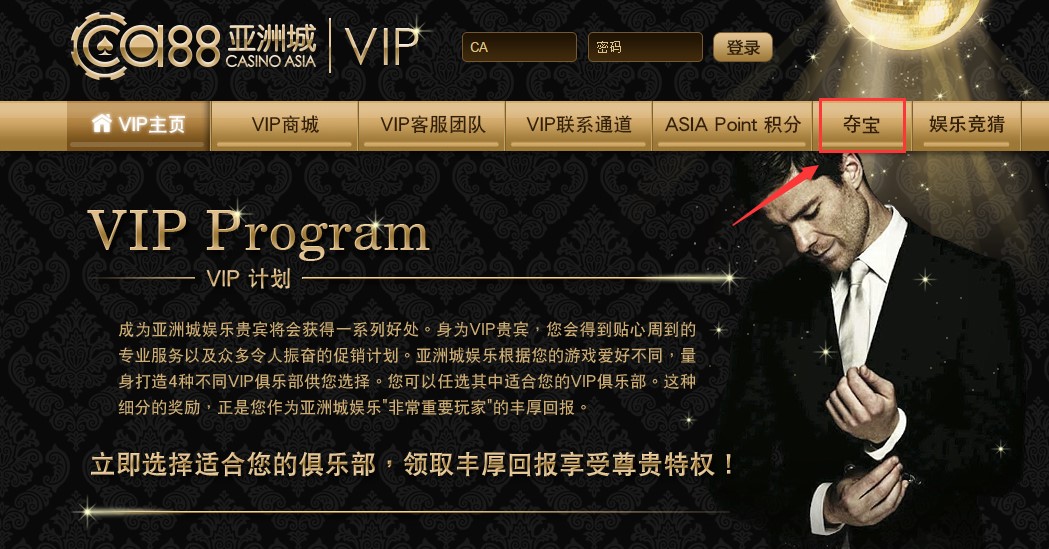This screenshot has width=1049, height=549.
Task: Click the red arrow pointing at 夺宝
Action: pyautogui.click(x=775, y=194)
